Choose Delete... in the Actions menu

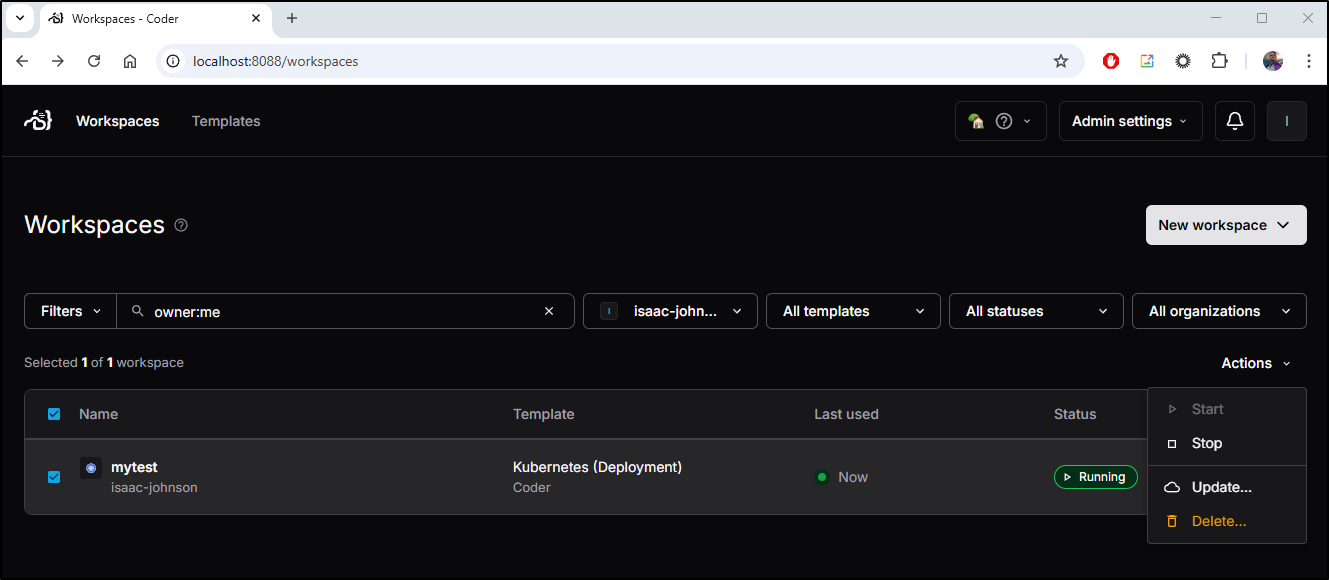(x=1227, y=521)
